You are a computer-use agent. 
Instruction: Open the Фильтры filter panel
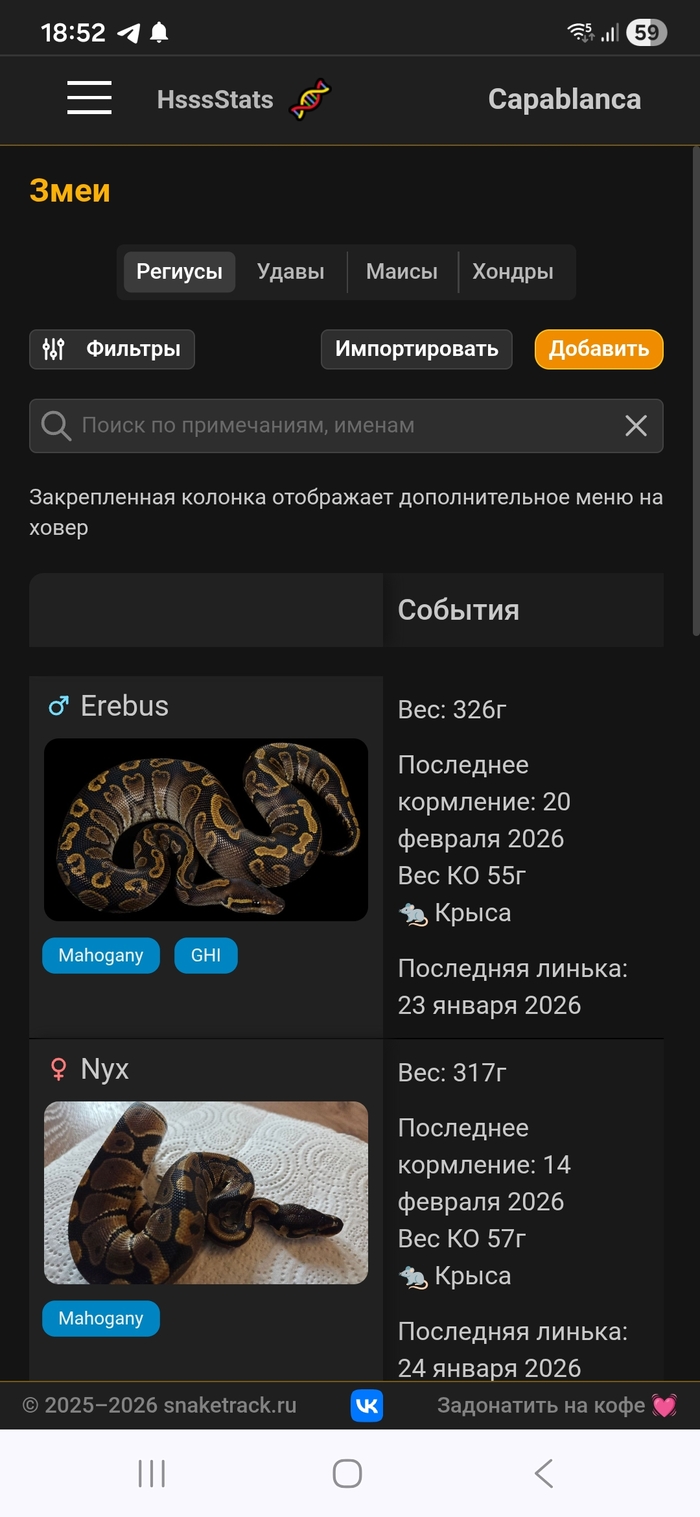(112, 349)
